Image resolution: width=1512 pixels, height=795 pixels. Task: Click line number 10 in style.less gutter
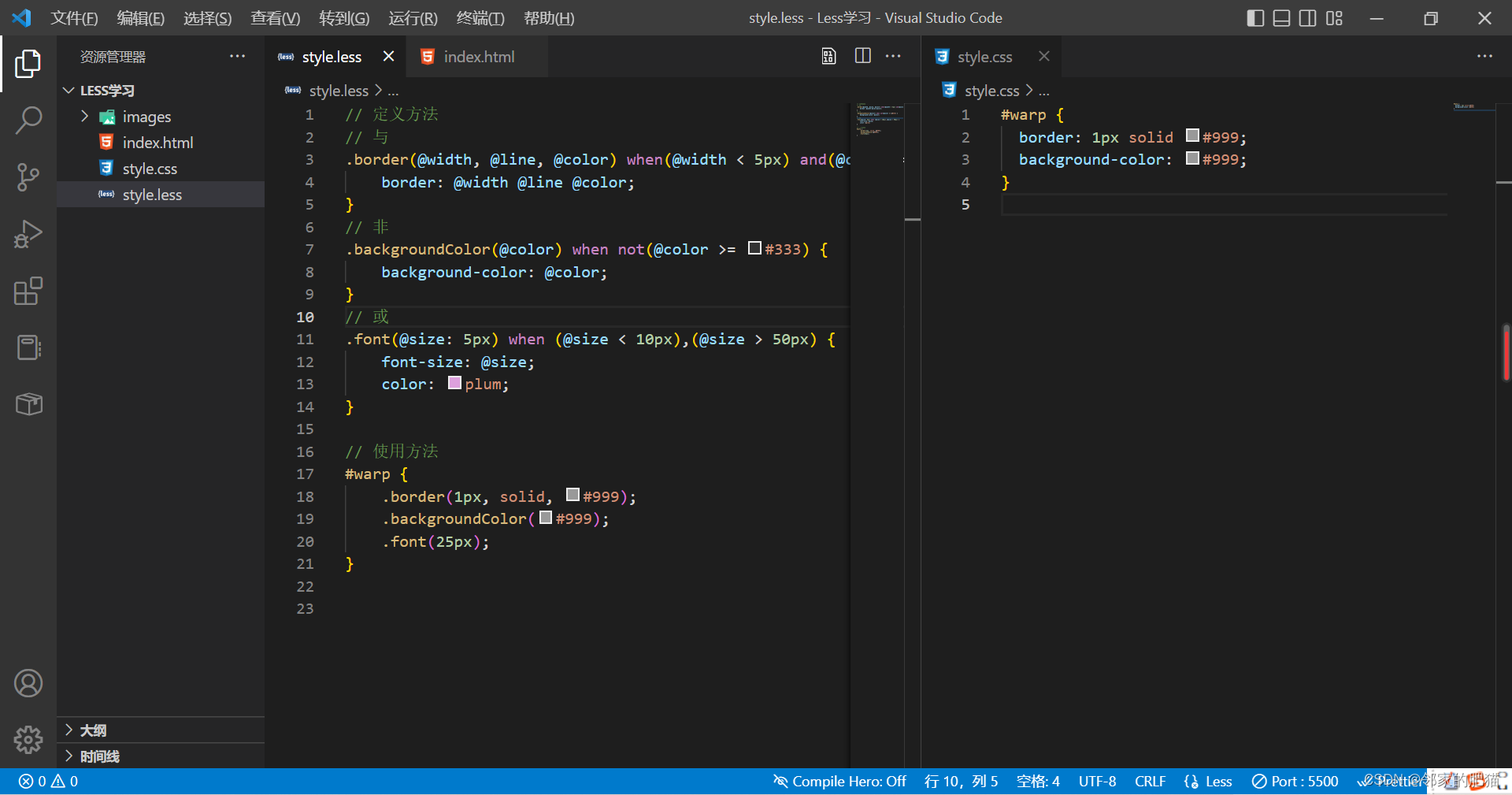coord(305,317)
